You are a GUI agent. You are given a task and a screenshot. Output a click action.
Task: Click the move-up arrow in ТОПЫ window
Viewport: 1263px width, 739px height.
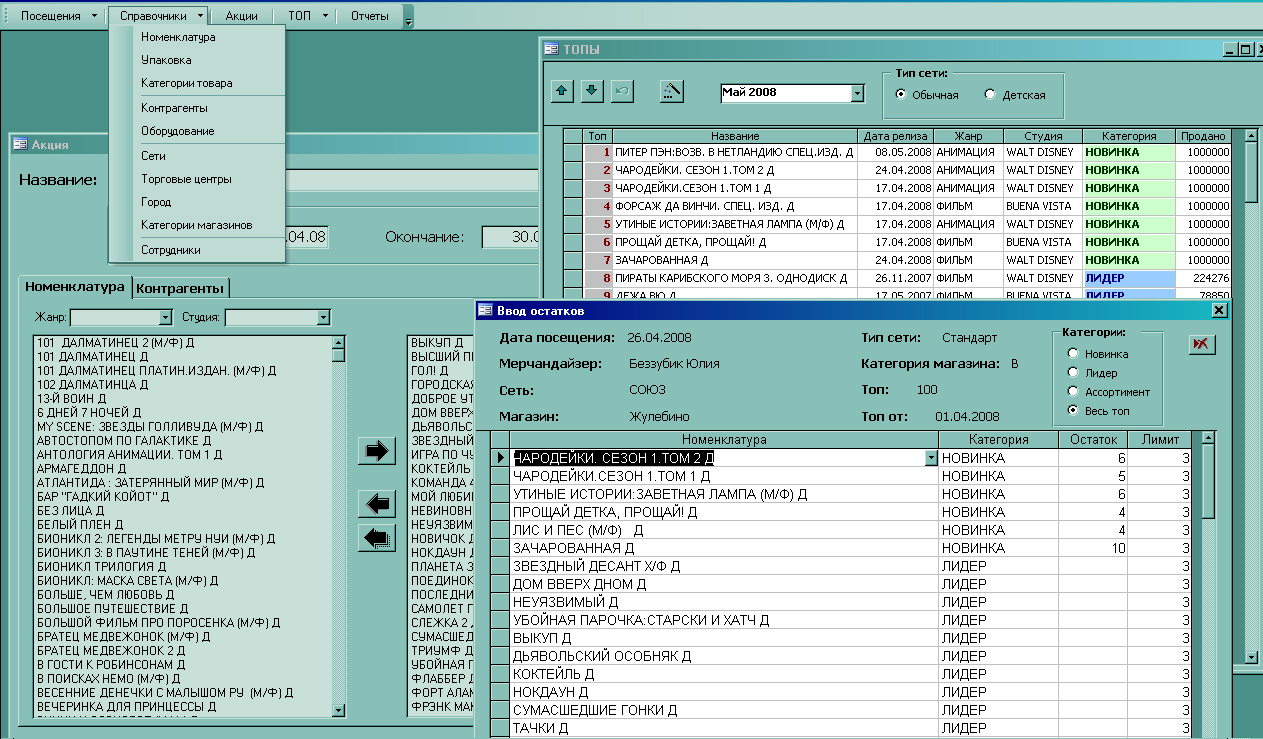(x=563, y=91)
